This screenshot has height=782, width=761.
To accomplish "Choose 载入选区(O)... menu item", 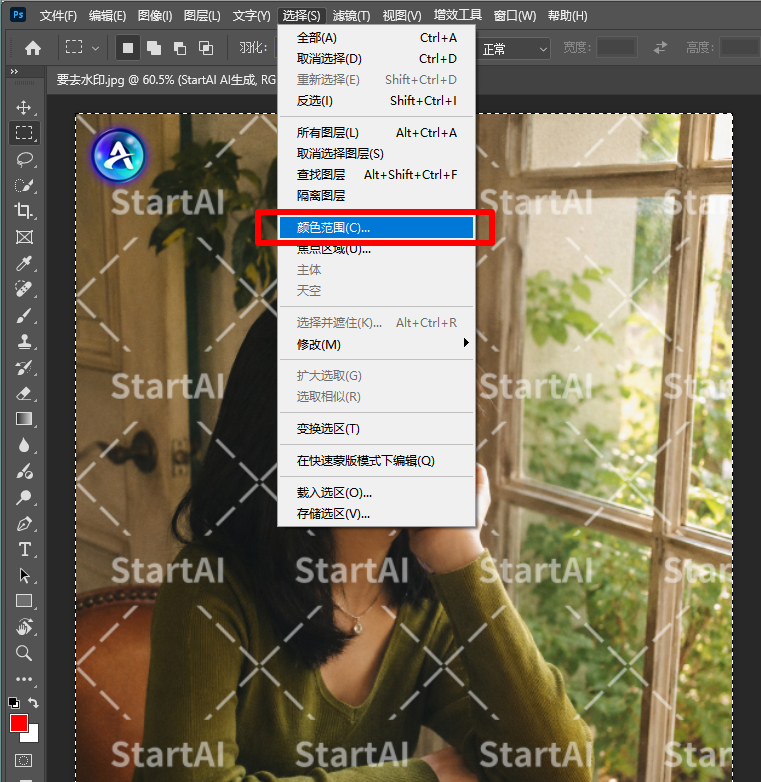I will pyautogui.click(x=376, y=493).
